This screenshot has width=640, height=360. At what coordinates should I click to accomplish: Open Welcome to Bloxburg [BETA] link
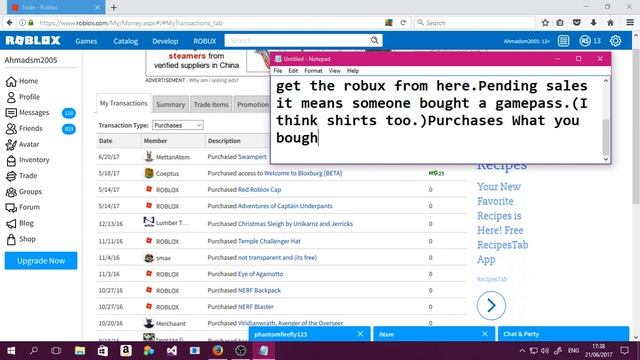[303, 173]
